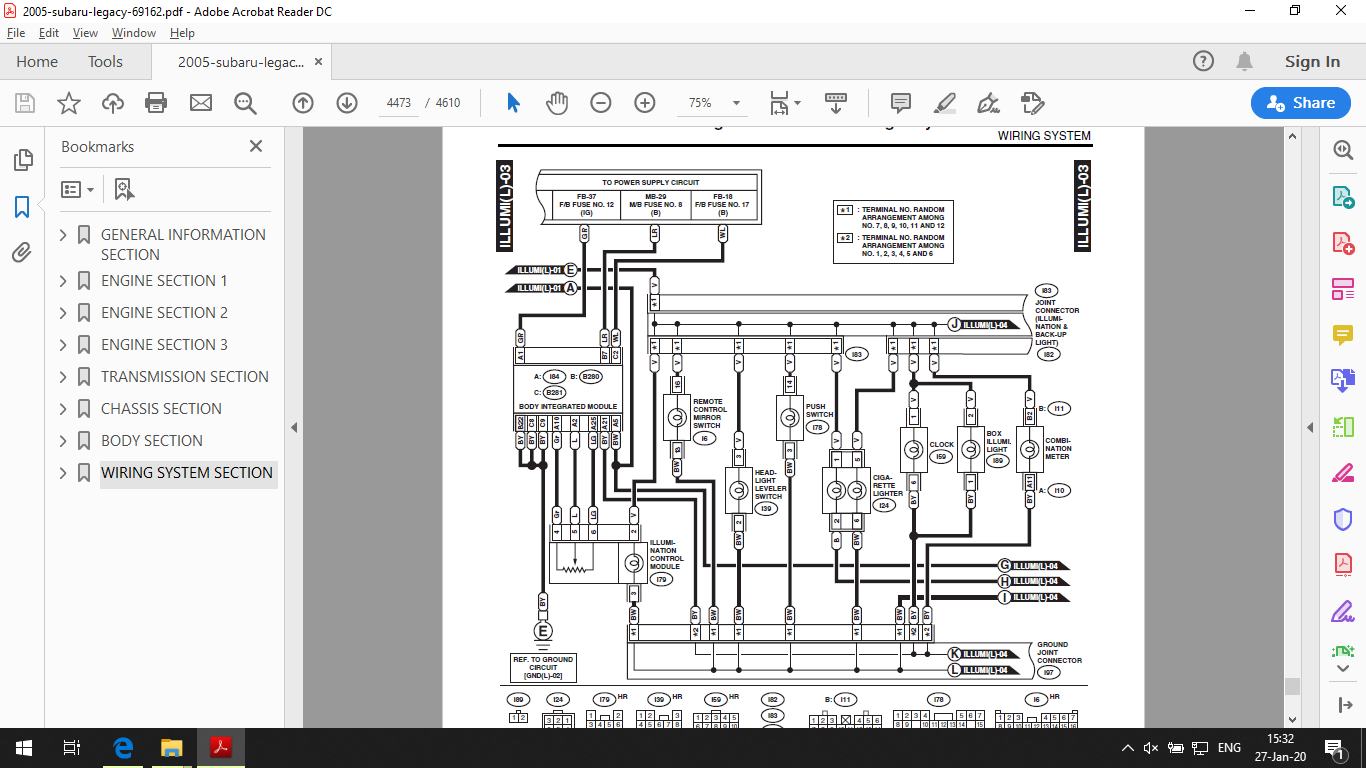Click the Sign In link
The image size is (1366, 768).
pos(1312,61)
